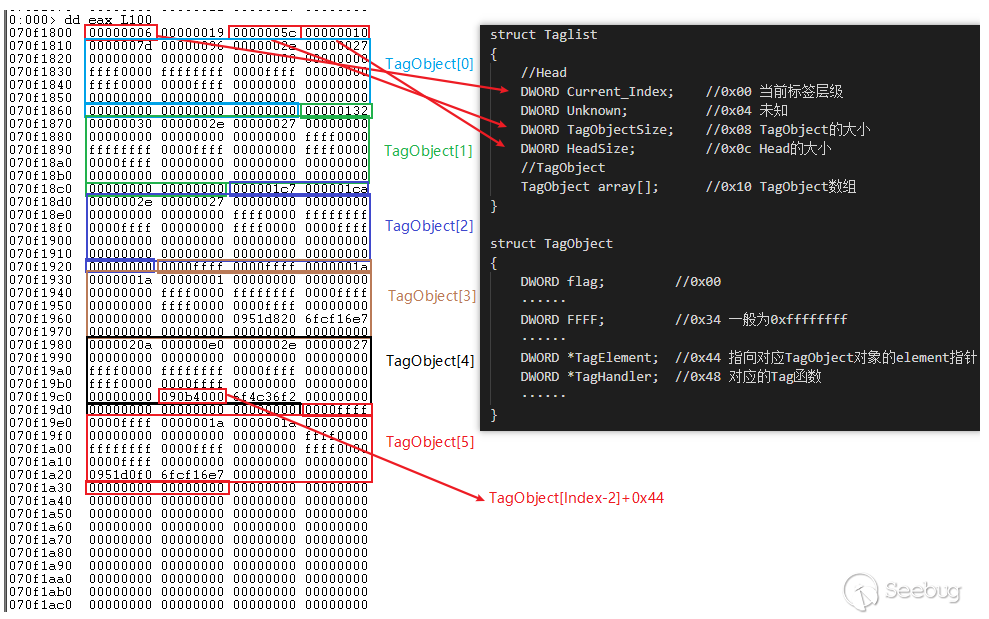The width and height of the screenshot is (989, 619).
Task: Select address 070f1920
Action: 40,267
